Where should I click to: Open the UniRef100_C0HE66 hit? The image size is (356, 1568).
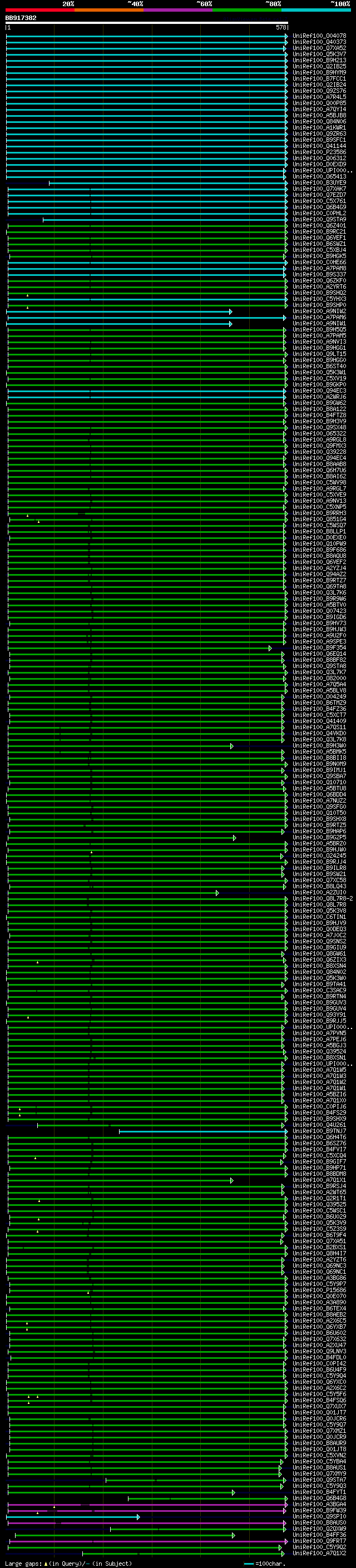pyautogui.click(x=319, y=263)
